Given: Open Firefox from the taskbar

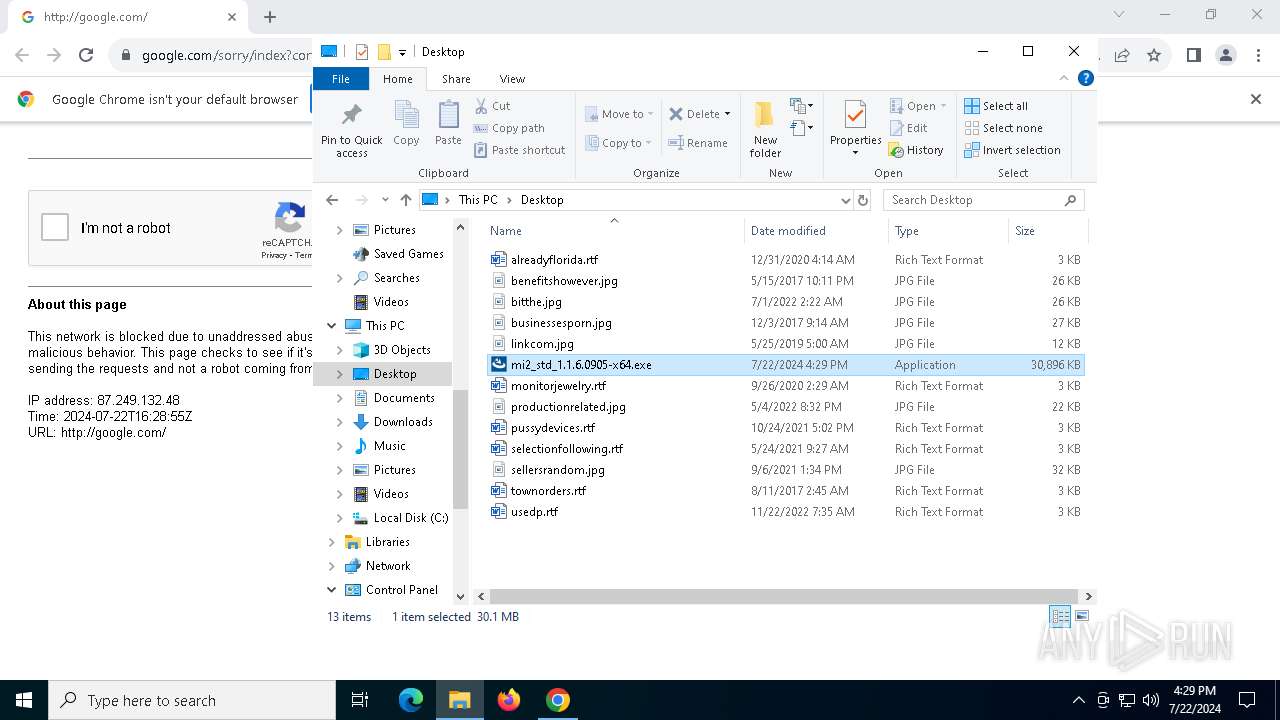Looking at the screenshot, I should (x=509, y=700).
